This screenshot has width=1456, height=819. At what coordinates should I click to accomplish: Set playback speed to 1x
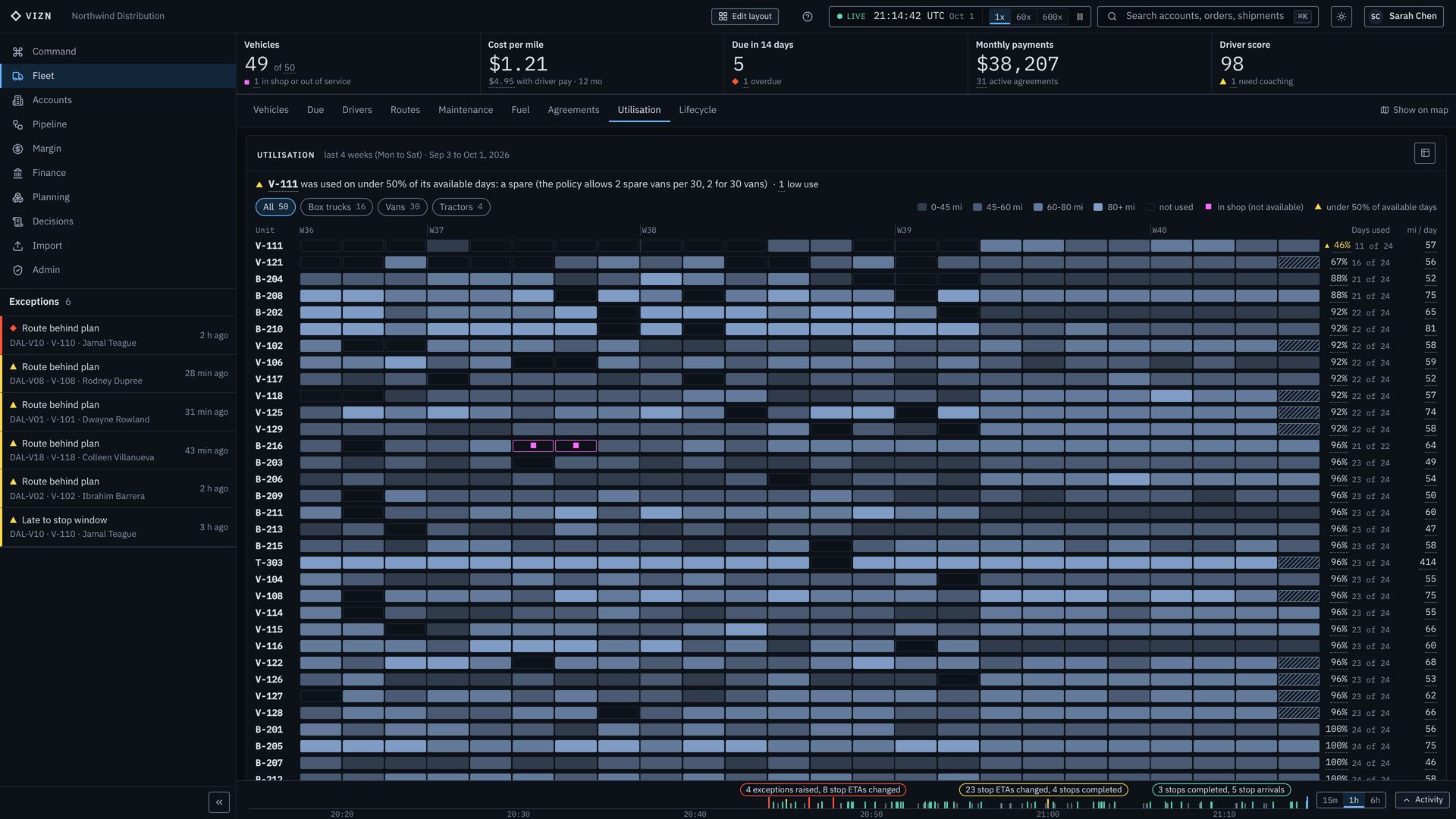(999, 17)
